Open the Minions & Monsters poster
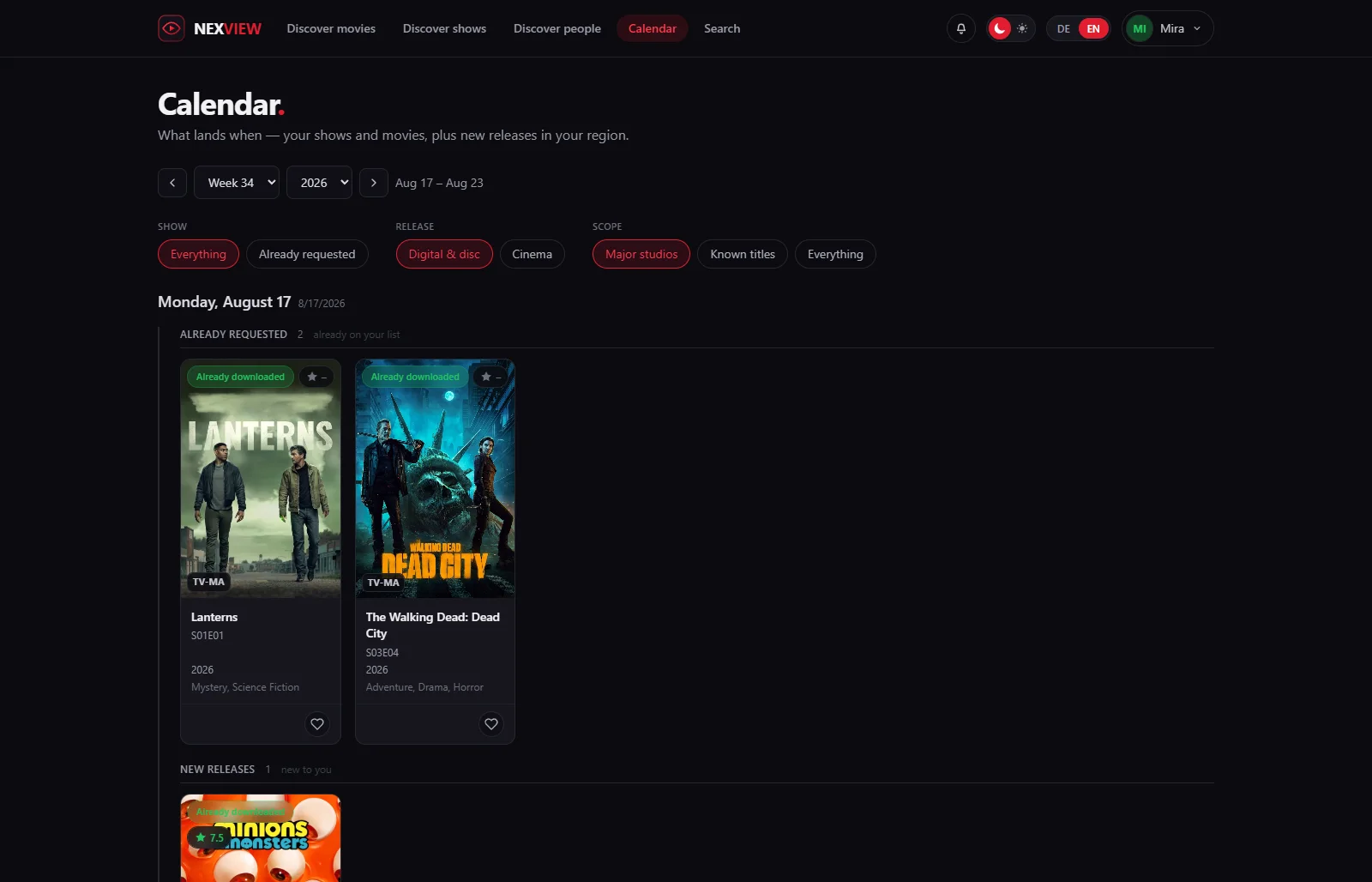 261,838
